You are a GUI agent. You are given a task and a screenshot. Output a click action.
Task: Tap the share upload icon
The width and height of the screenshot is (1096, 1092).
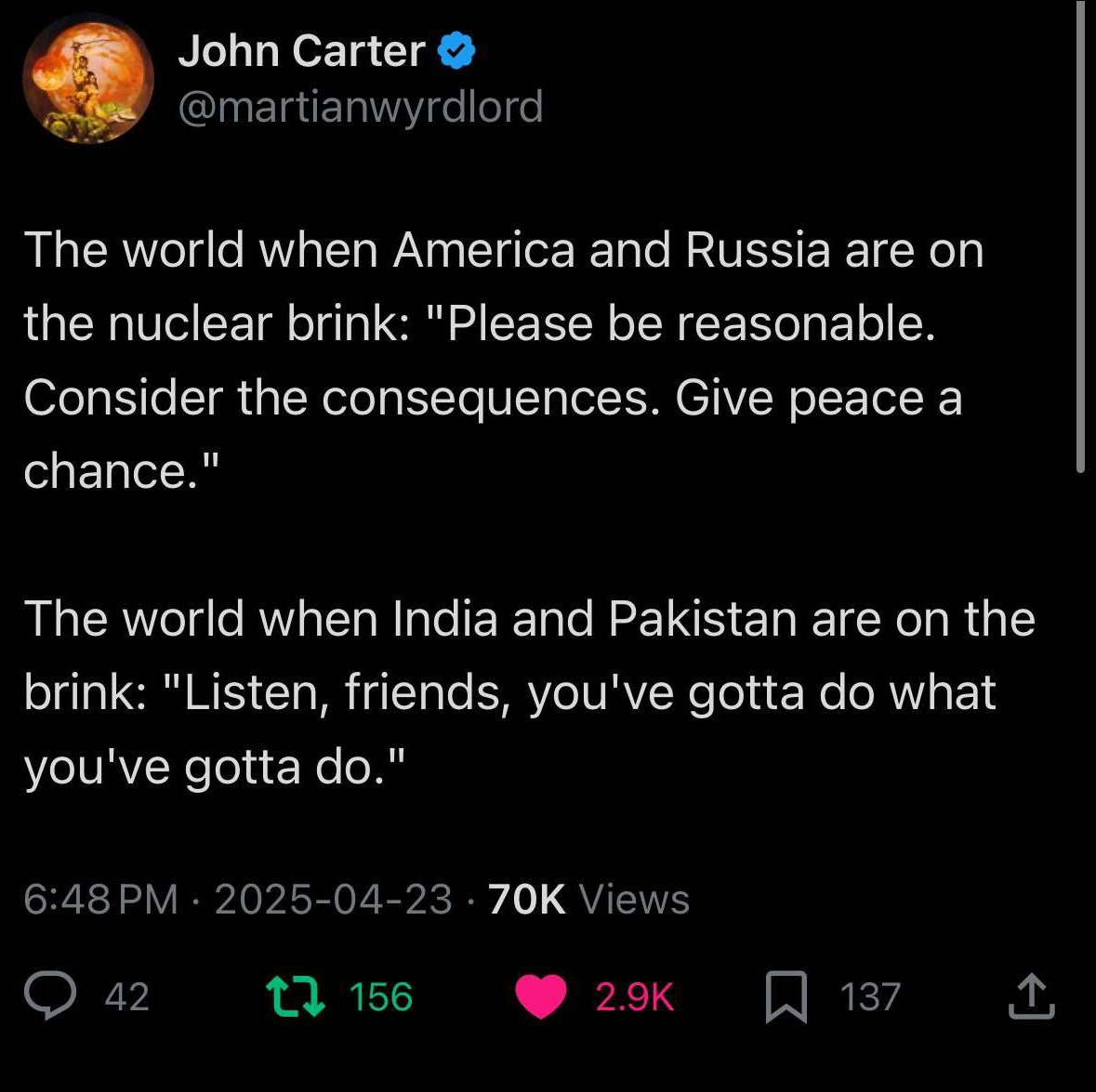coord(1031,996)
